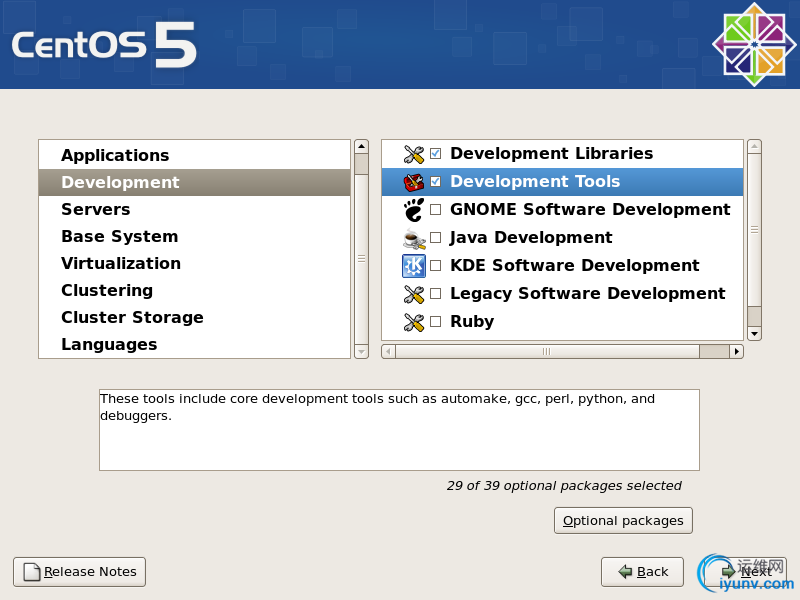Select the Legacy Software Development row
800x600 pixels.
click(x=562, y=294)
